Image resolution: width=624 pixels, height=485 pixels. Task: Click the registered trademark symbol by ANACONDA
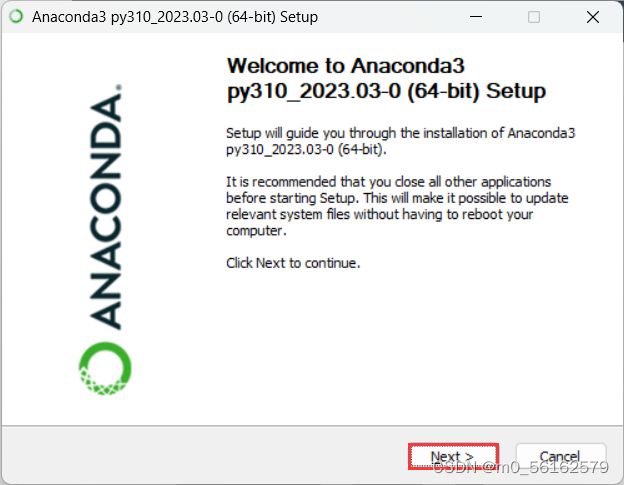118,87
